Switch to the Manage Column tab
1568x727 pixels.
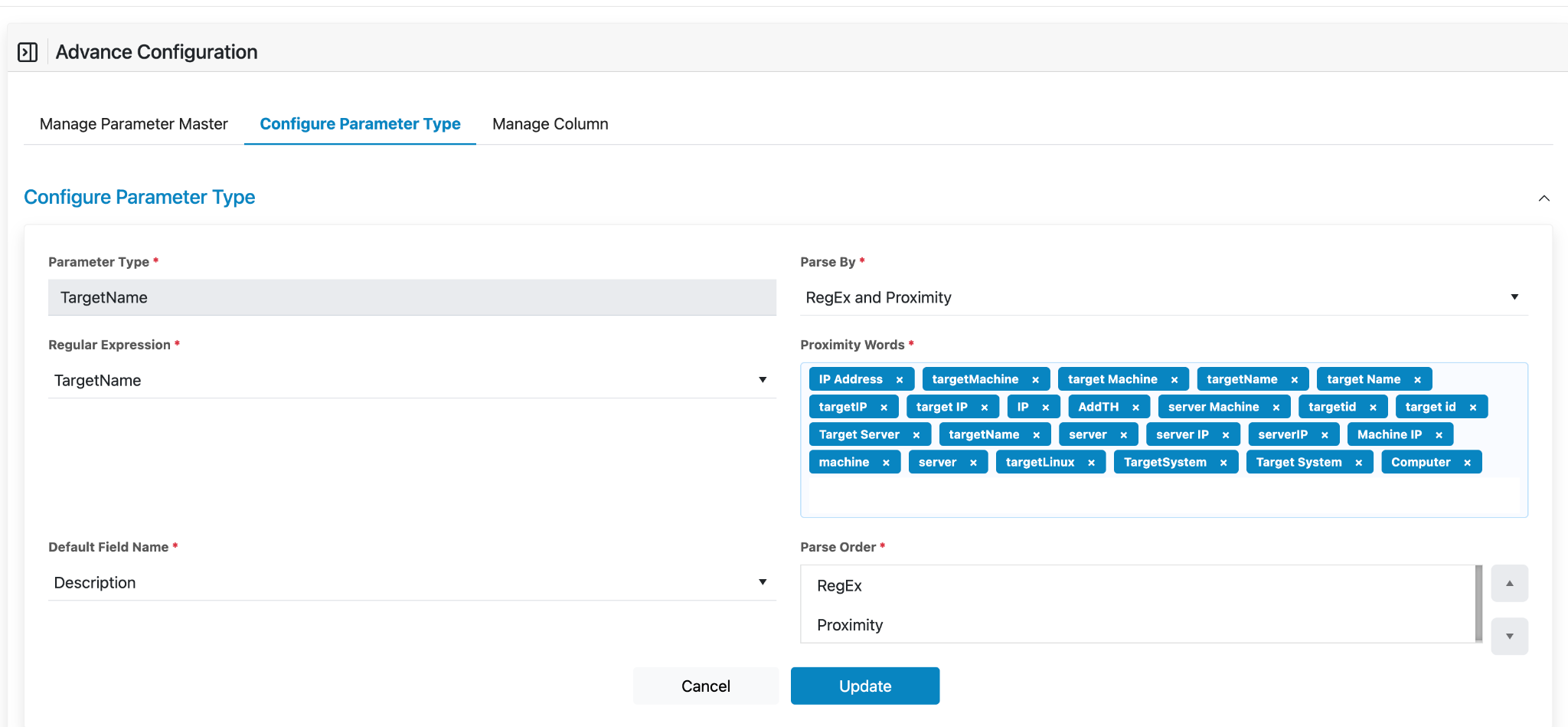550,124
